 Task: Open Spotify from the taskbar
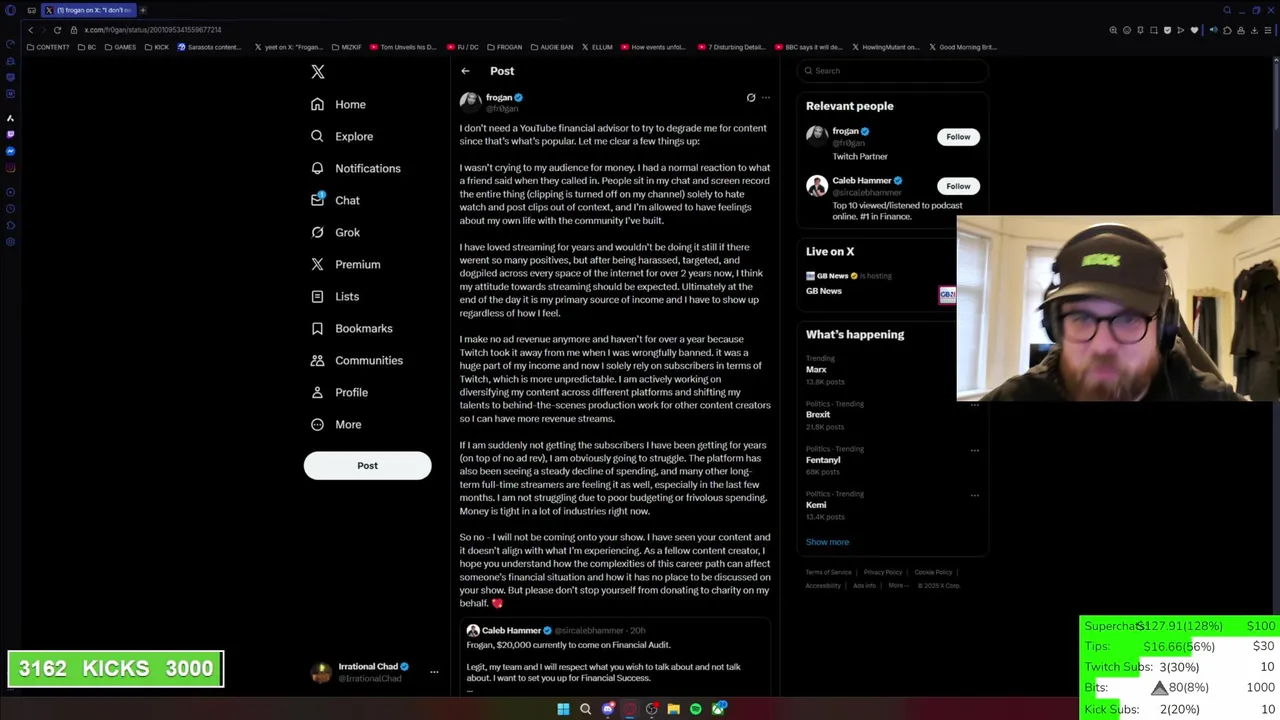tap(695, 709)
